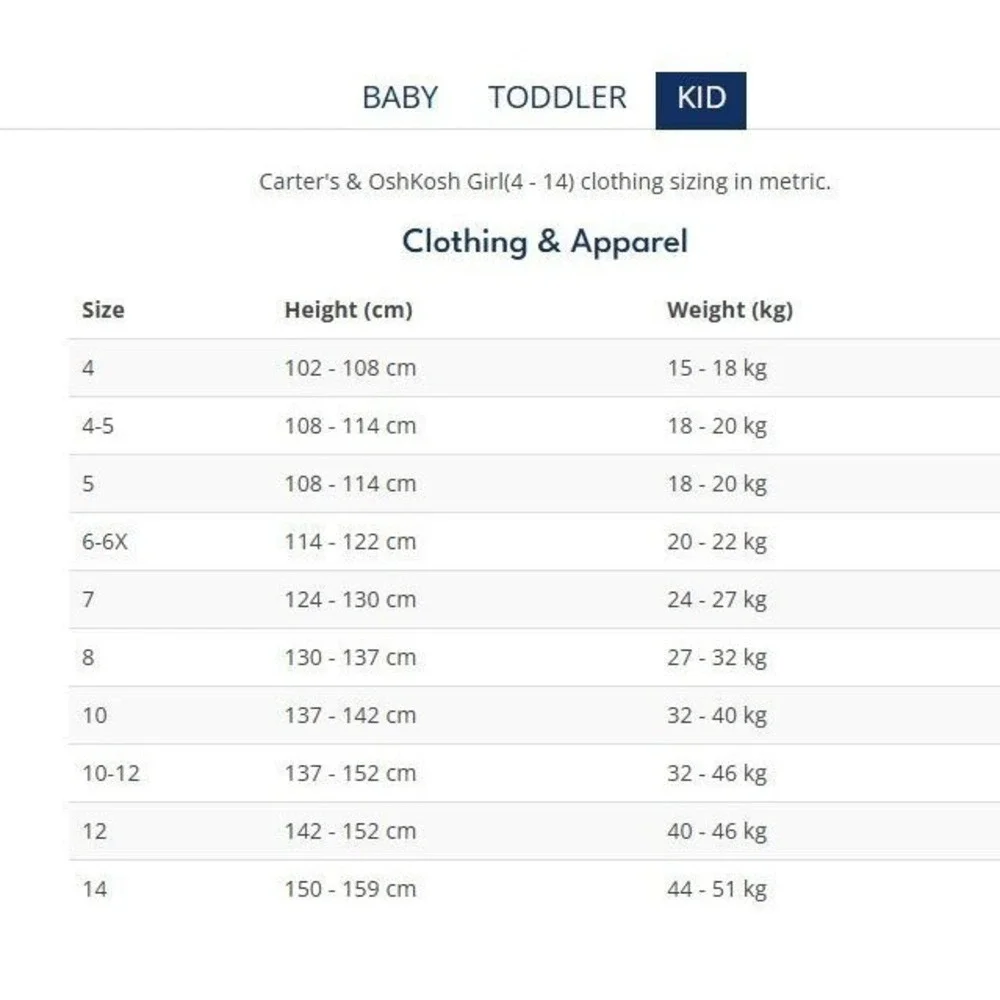Click the Weight (kg) column header
This screenshot has height=1000, width=1000.
(x=730, y=310)
